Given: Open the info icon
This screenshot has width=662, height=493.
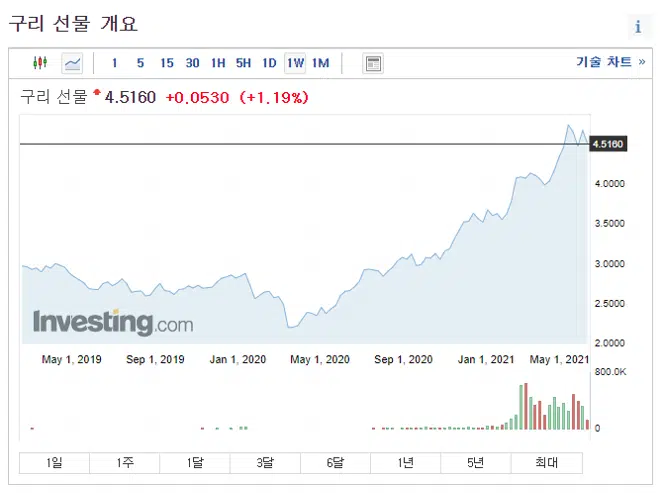Looking at the screenshot, I should tap(638, 27).
